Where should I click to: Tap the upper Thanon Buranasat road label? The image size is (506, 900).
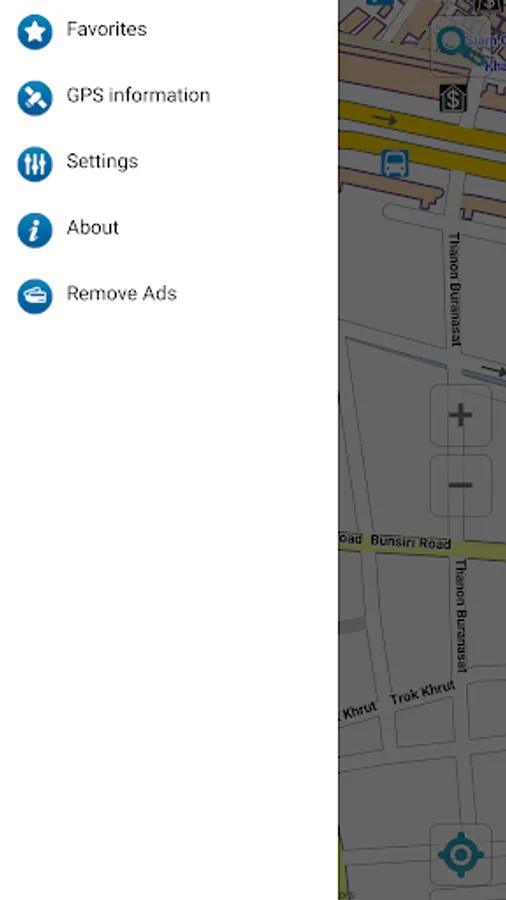coord(455,289)
